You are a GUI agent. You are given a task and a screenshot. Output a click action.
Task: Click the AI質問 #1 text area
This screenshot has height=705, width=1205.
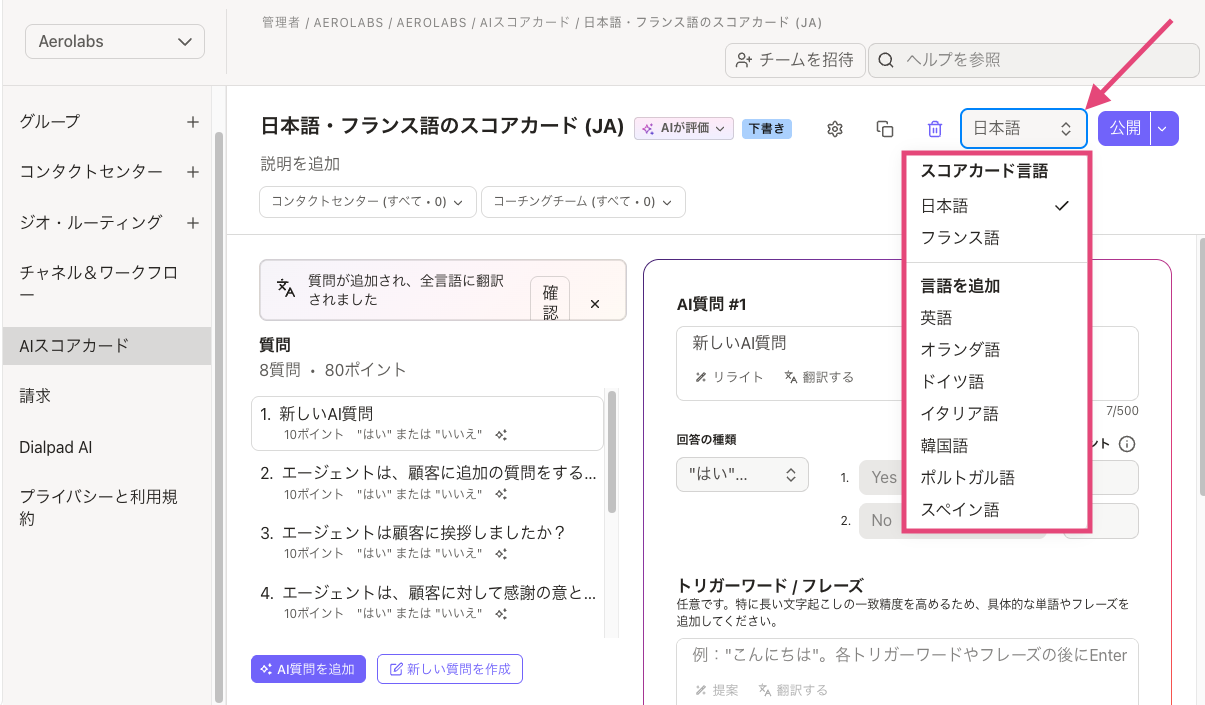[x=907, y=363]
